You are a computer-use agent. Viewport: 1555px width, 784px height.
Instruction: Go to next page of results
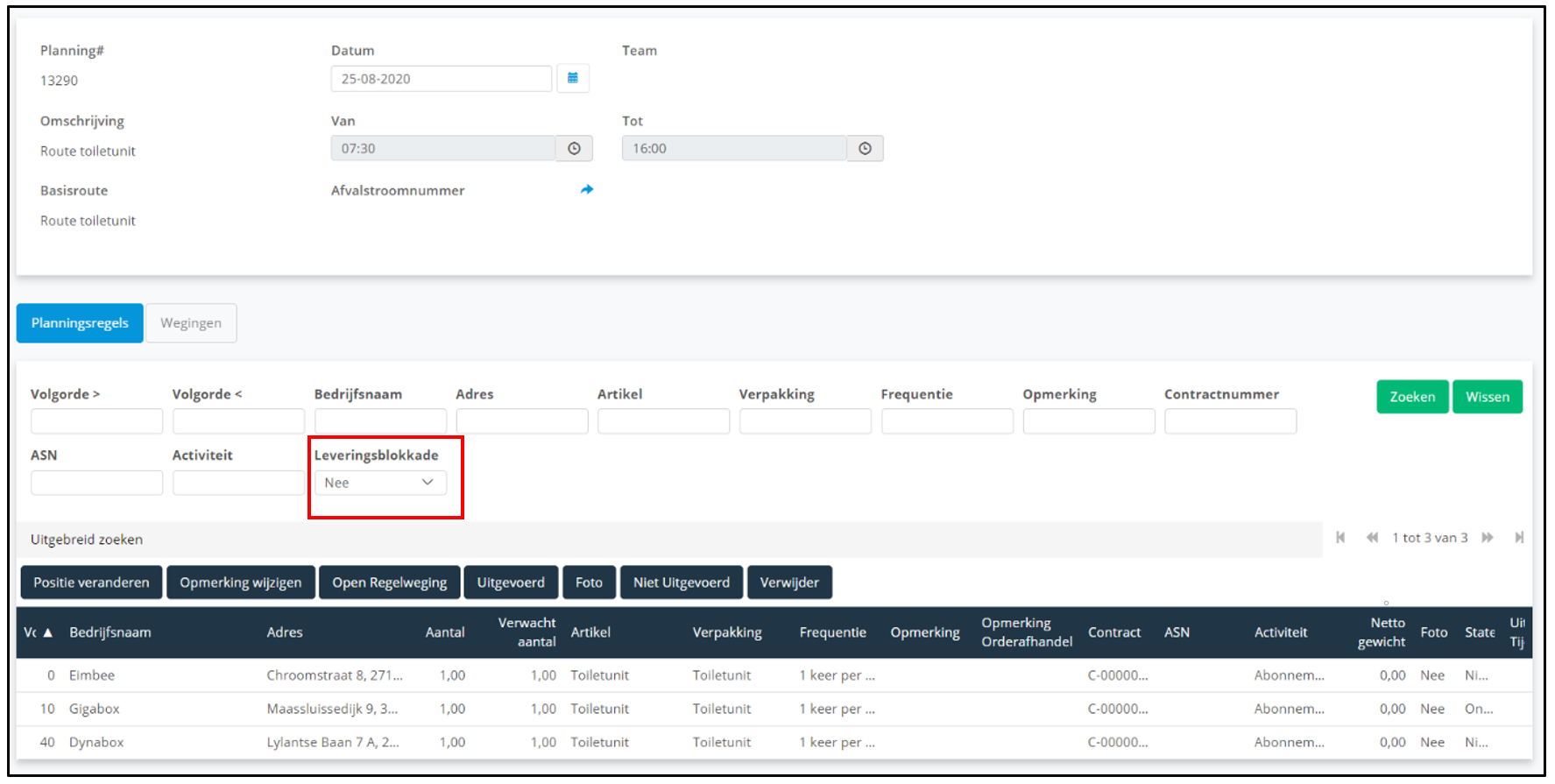[1488, 538]
